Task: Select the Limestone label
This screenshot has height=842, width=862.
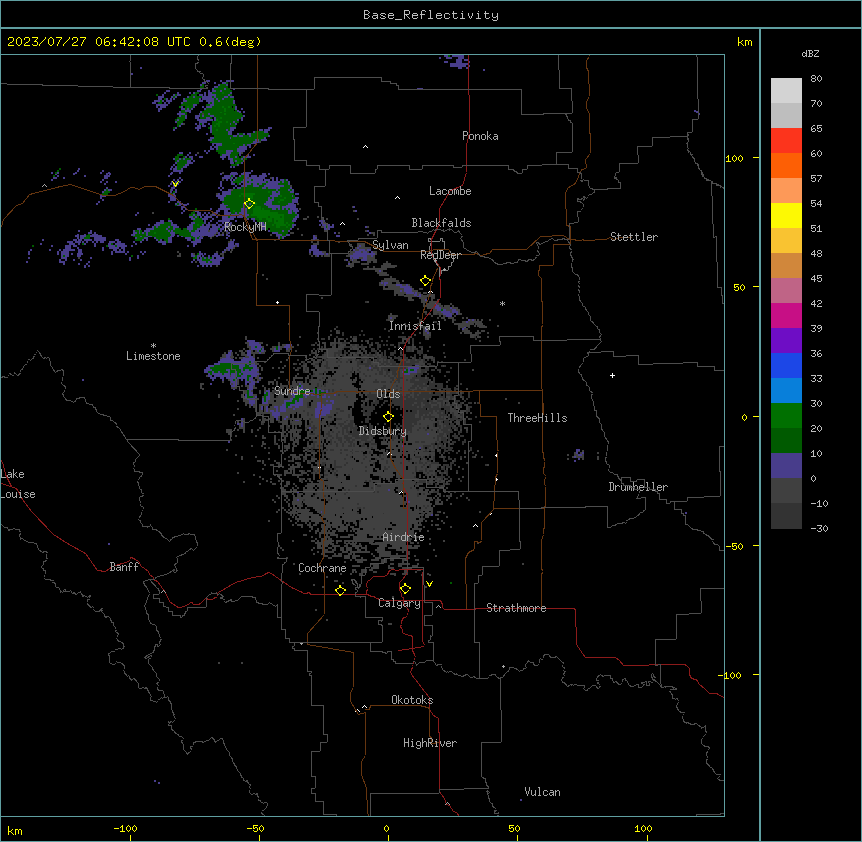Action: (153, 356)
